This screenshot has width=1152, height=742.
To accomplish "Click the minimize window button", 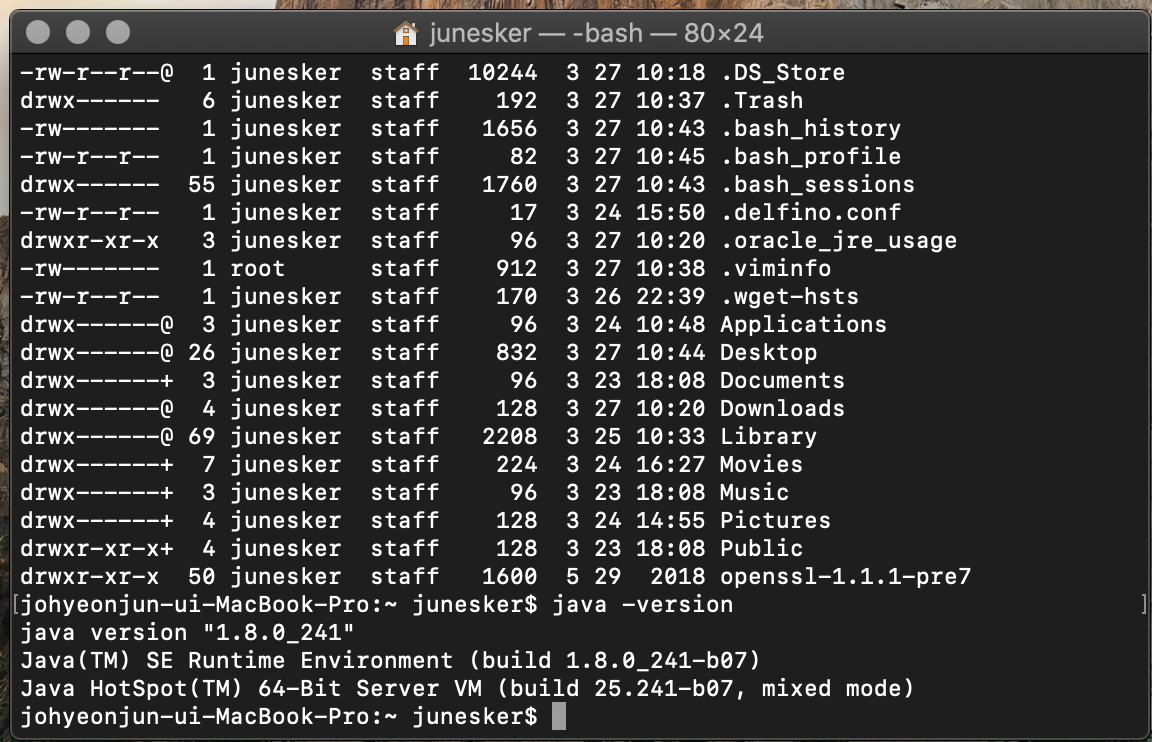I will (78, 32).
